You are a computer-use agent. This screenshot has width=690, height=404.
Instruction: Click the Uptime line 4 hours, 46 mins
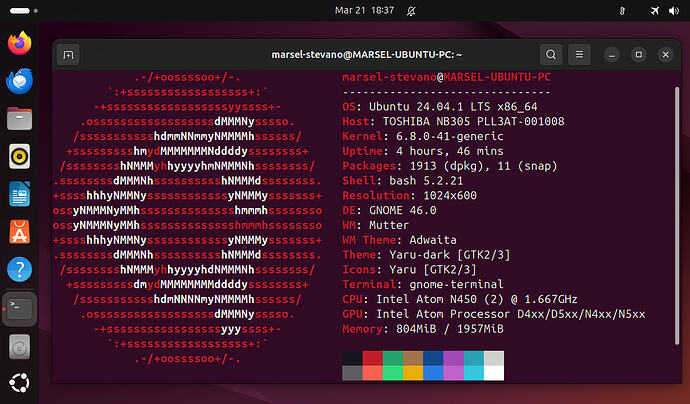[x=423, y=151]
